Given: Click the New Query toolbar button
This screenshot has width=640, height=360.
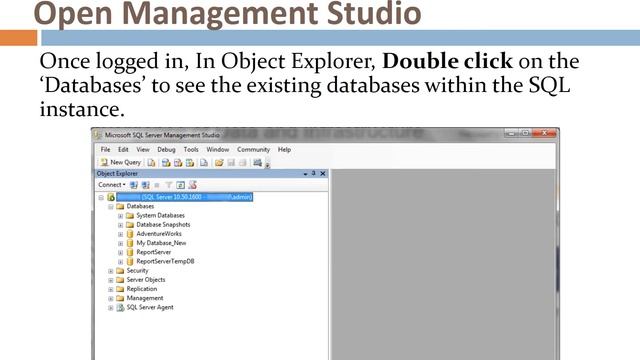Looking at the screenshot, I should (x=121, y=162).
